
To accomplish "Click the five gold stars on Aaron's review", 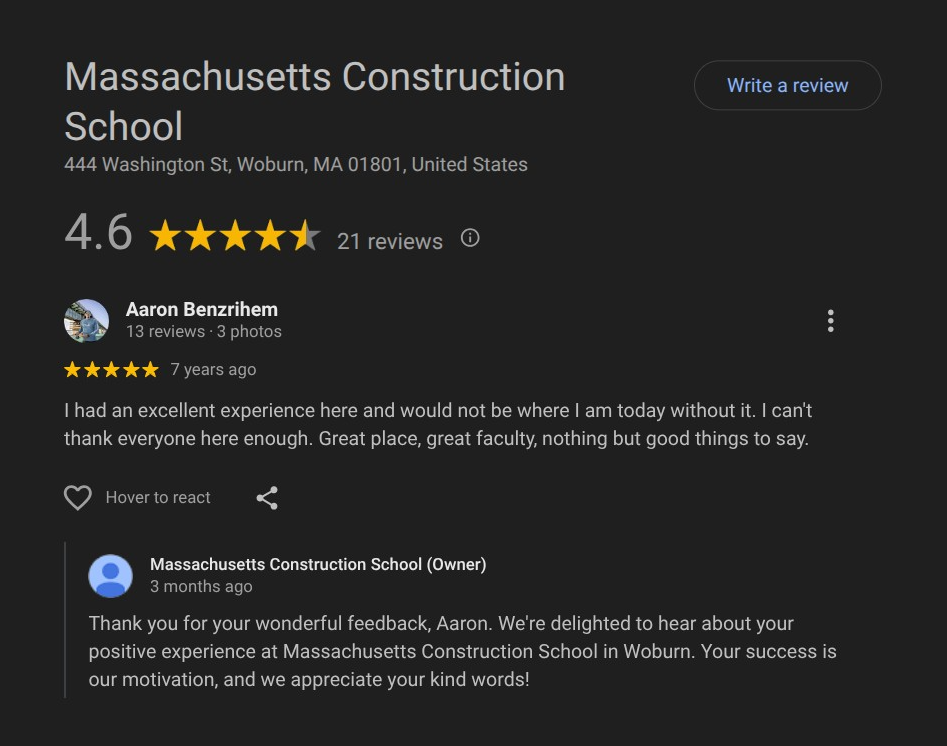I will (111, 370).
